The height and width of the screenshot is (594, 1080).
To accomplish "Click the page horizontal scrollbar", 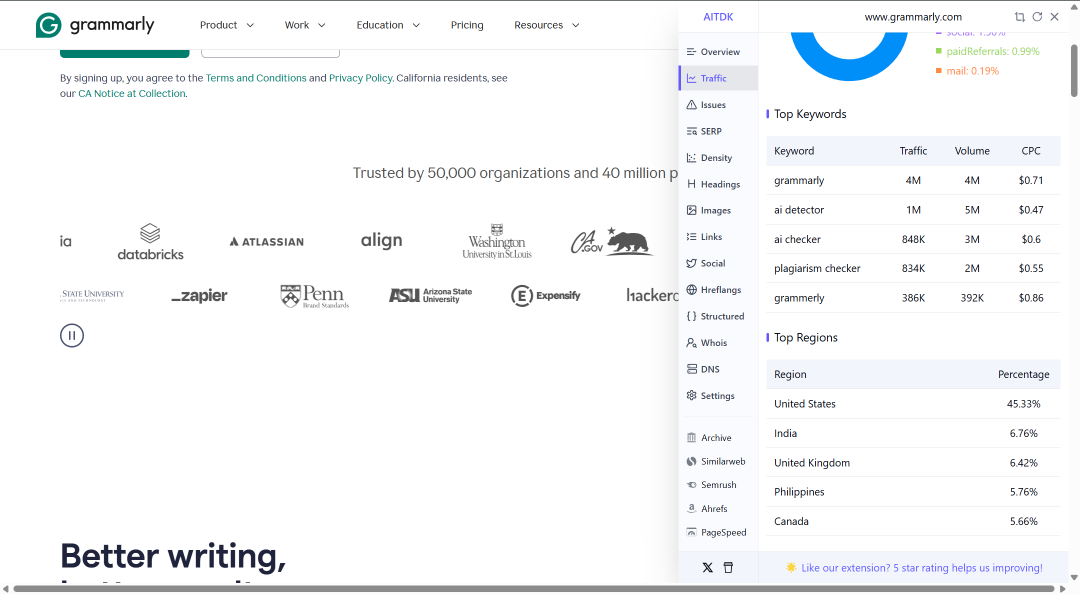I will (534, 589).
